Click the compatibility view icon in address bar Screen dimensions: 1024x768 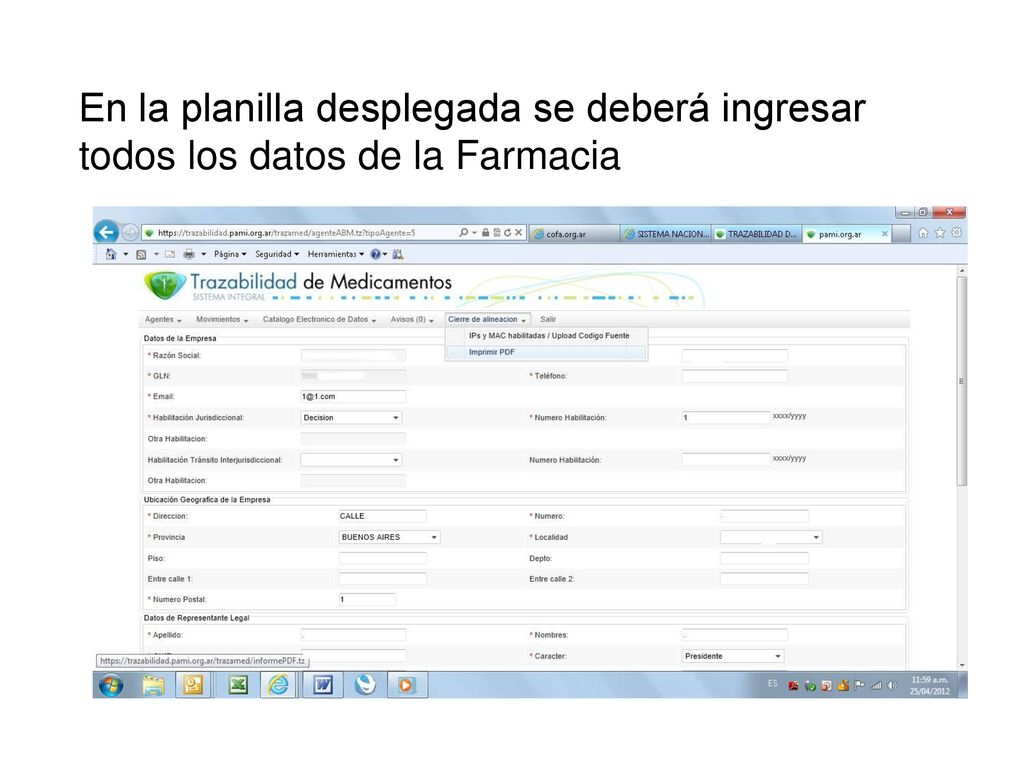tap(496, 232)
